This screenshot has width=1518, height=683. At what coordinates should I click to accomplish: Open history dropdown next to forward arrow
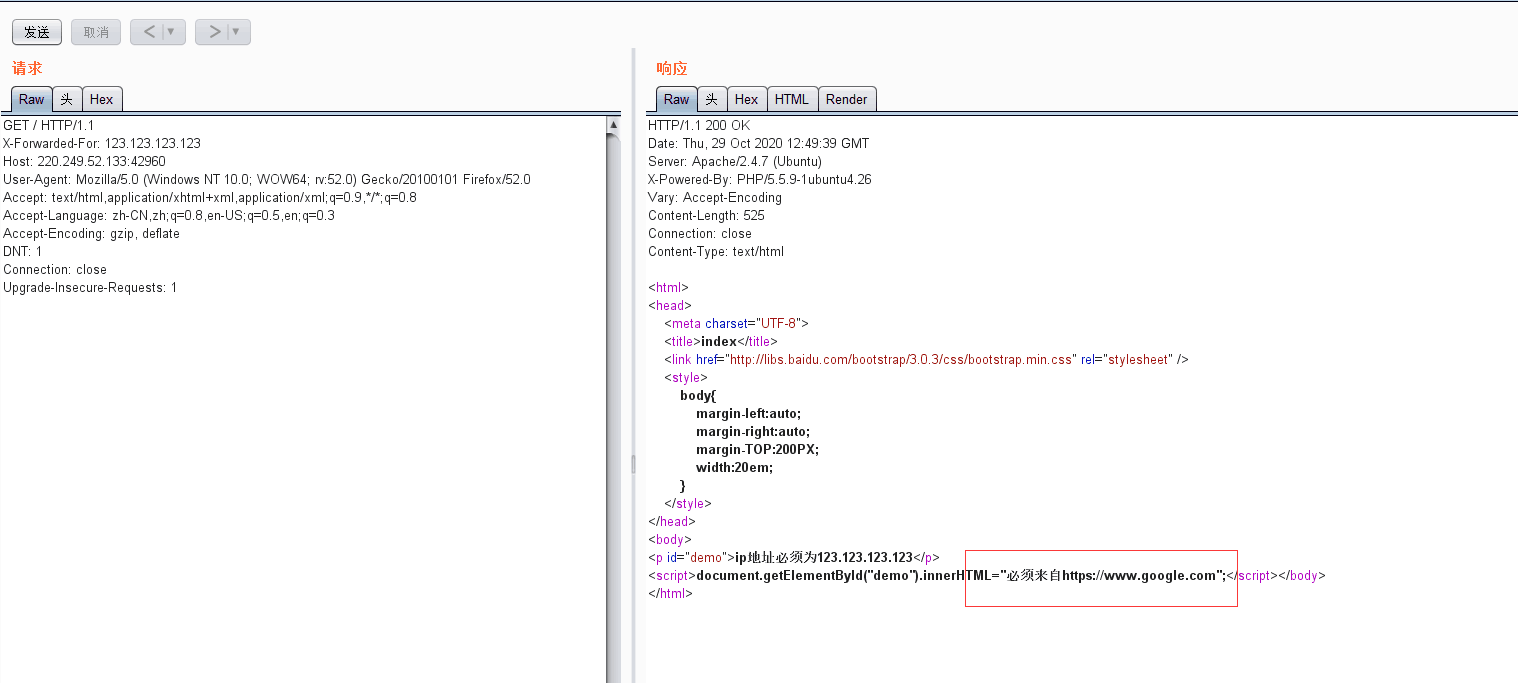237,32
